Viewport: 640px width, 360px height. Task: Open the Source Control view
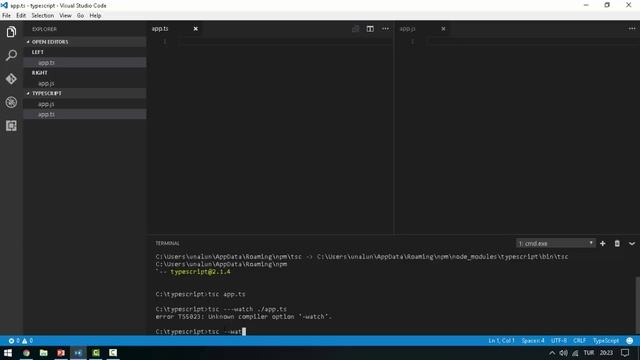11,78
